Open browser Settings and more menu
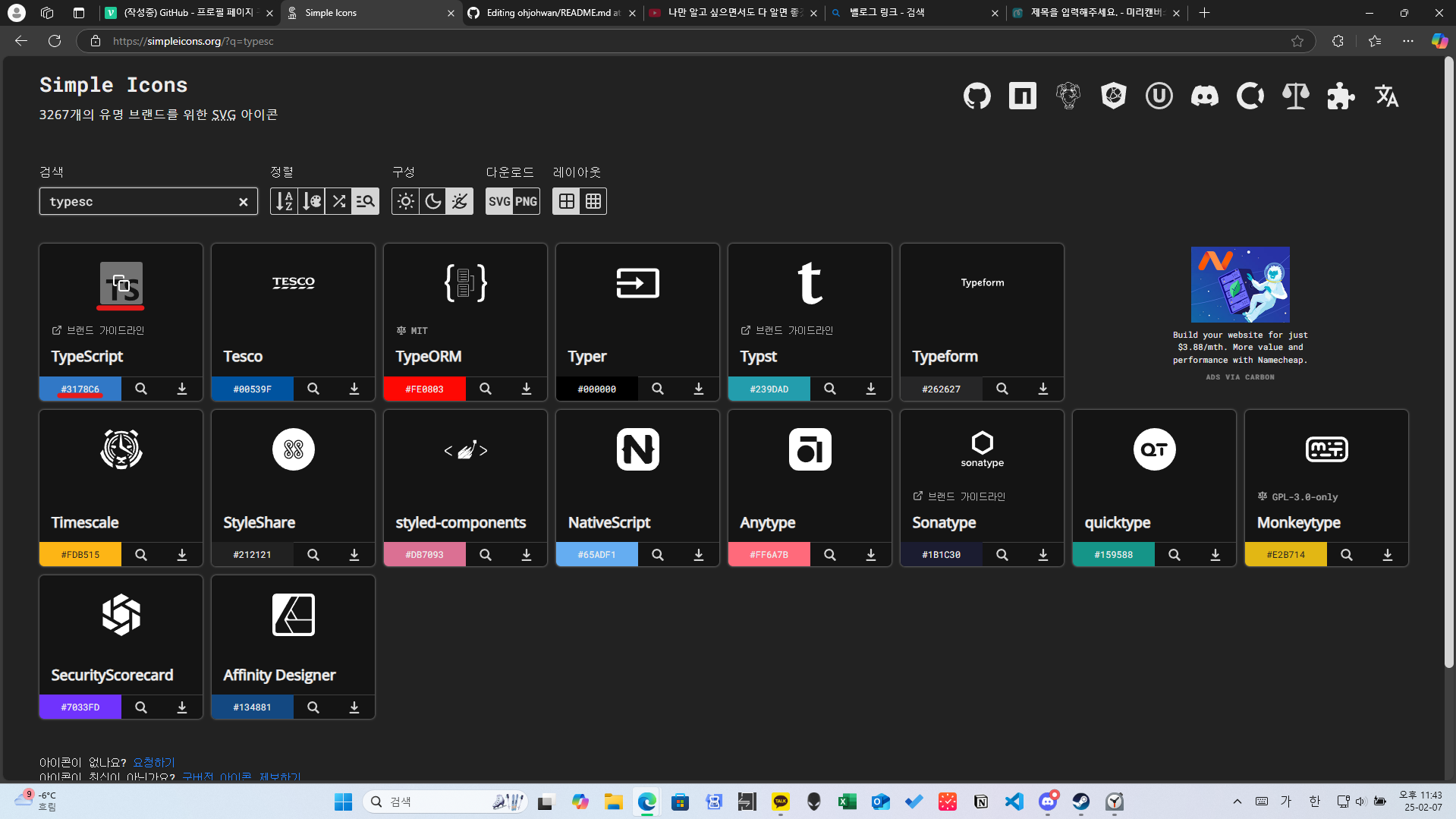1456x819 pixels. coord(1408,41)
